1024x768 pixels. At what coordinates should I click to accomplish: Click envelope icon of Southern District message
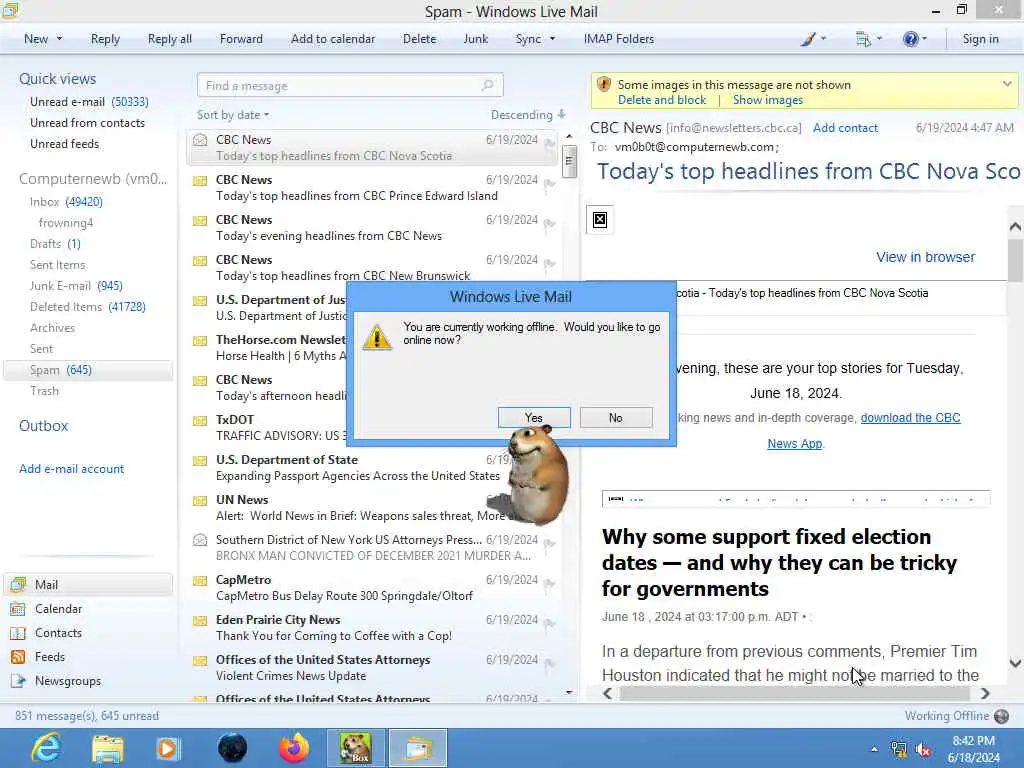point(200,540)
